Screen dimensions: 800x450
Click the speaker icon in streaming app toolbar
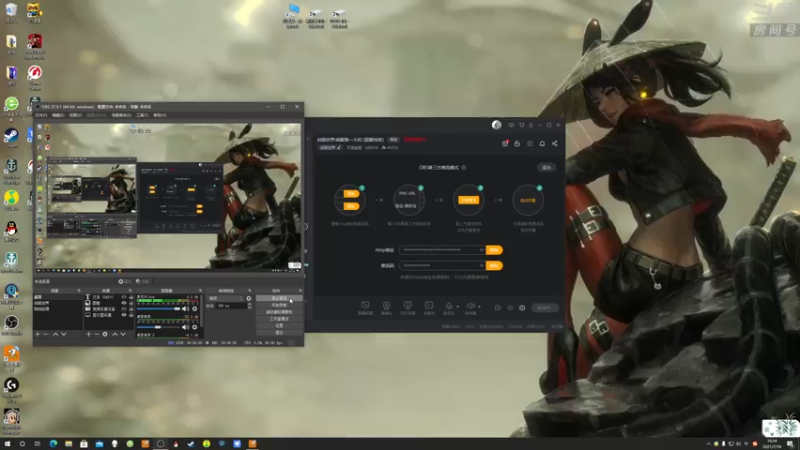(x=470, y=305)
